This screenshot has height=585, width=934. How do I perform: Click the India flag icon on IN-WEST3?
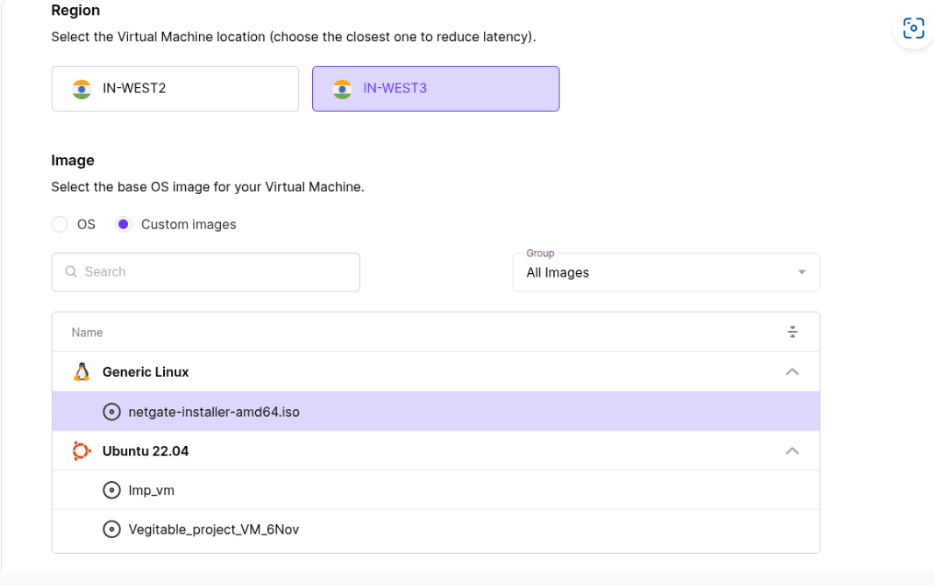(x=342, y=89)
